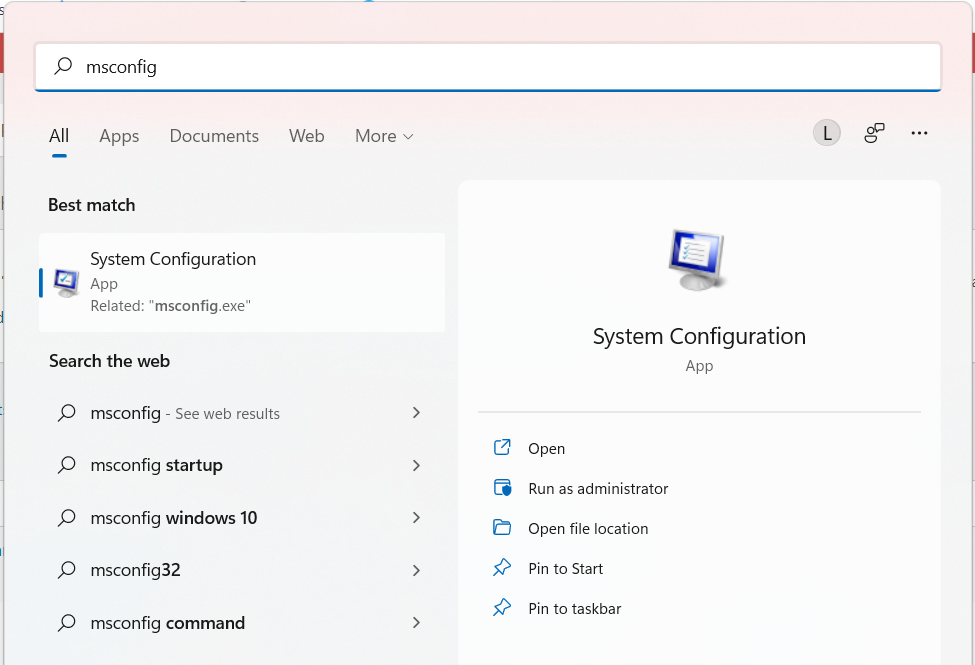Click search icon beside msconfig windows 10
This screenshot has width=975, height=665.
tap(67, 517)
